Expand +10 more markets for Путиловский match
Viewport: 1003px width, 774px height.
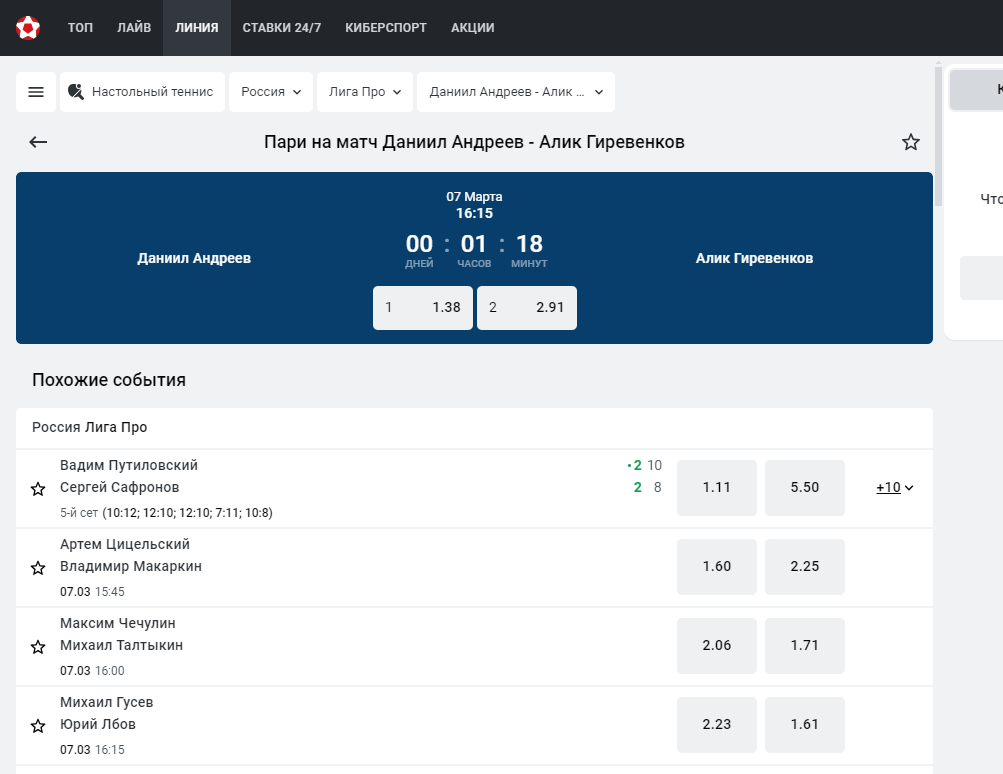pyautogui.click(x=895, y=487)
